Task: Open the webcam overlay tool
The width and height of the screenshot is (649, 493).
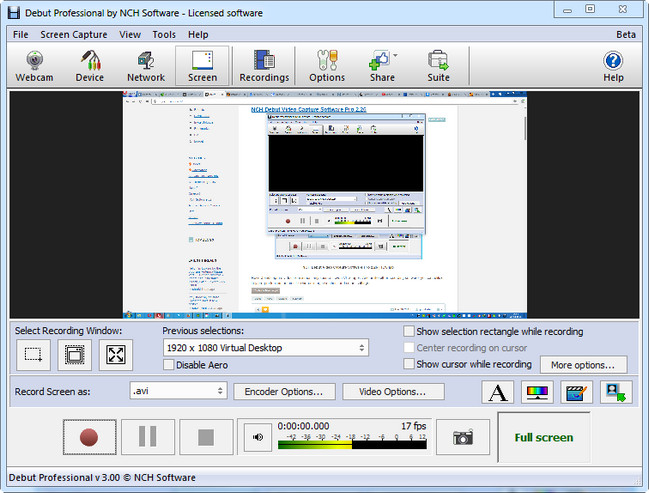Action: click(616, 392)
